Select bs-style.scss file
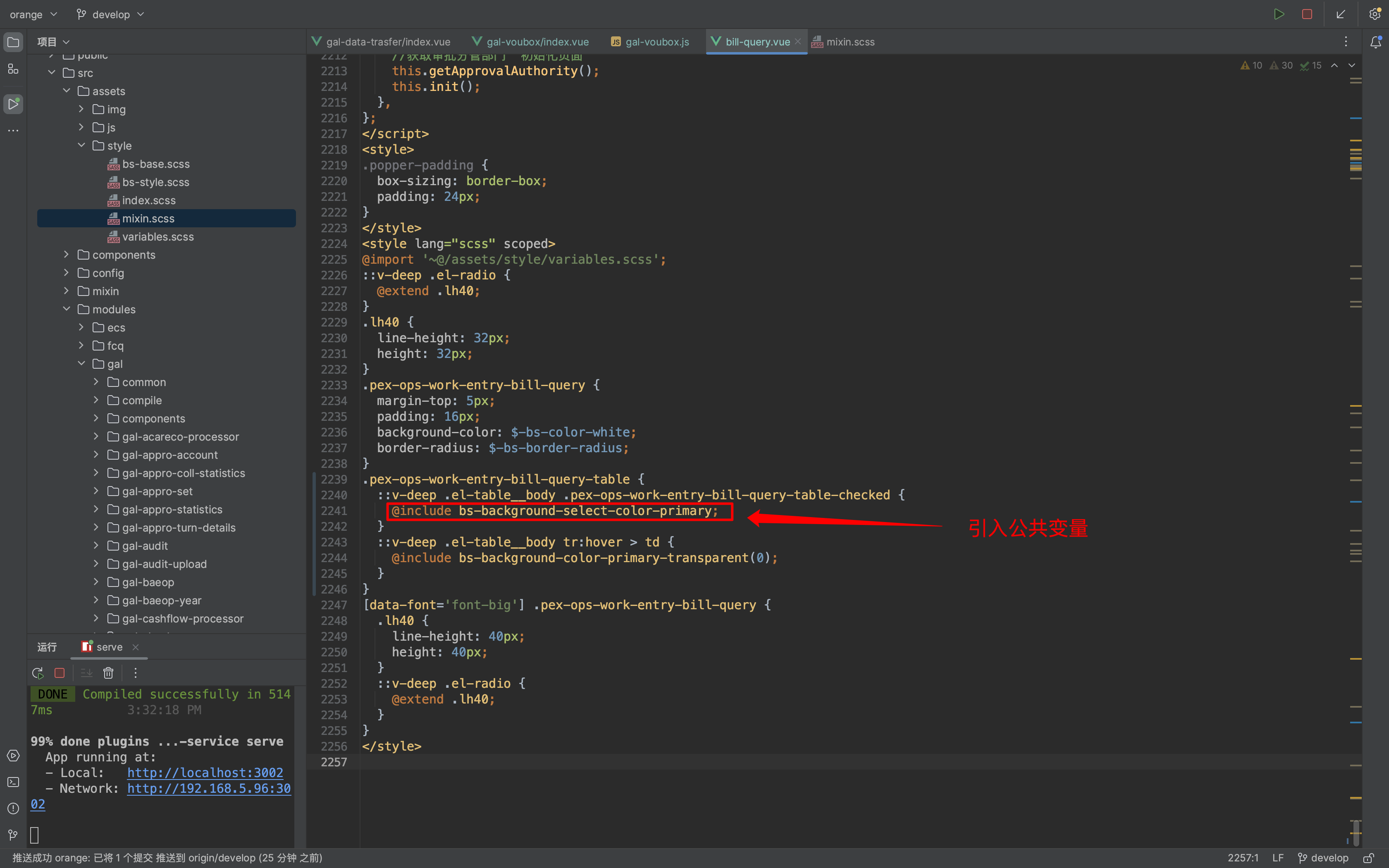This screenshot has height=868, width=1389. tap(155, 182)
